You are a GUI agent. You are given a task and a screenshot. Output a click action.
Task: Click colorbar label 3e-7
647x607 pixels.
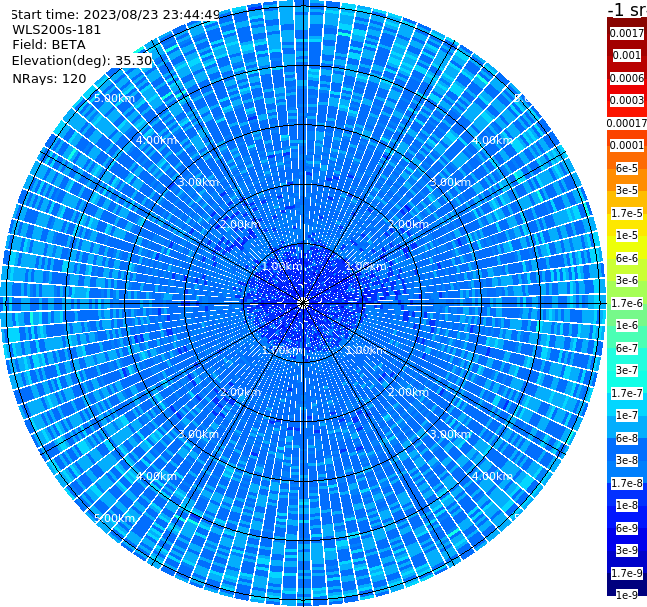pos(627,370)
